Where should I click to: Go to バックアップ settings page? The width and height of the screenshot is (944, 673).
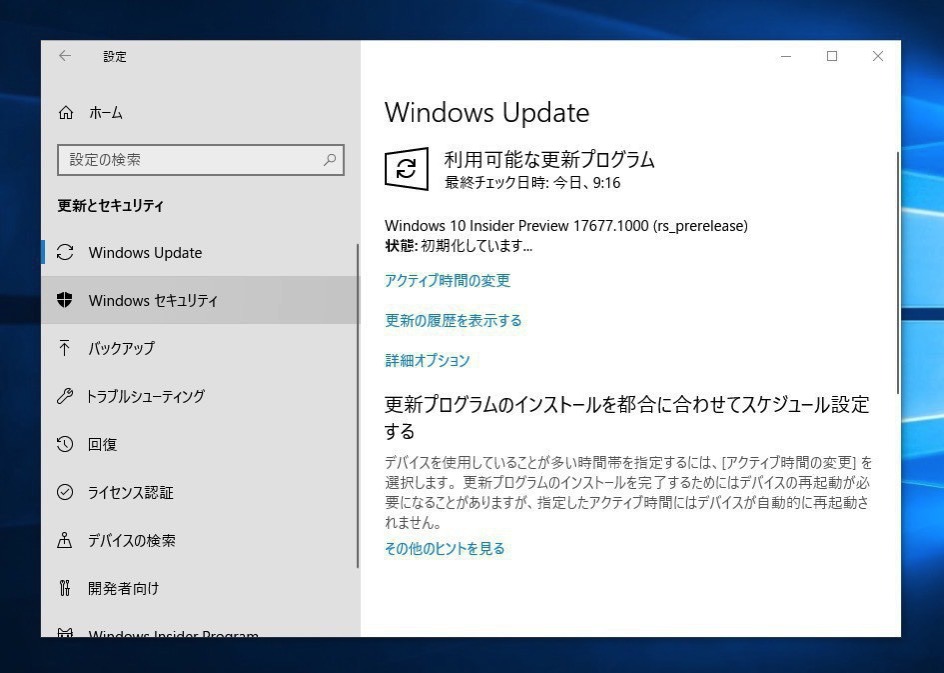coord(200,348)
